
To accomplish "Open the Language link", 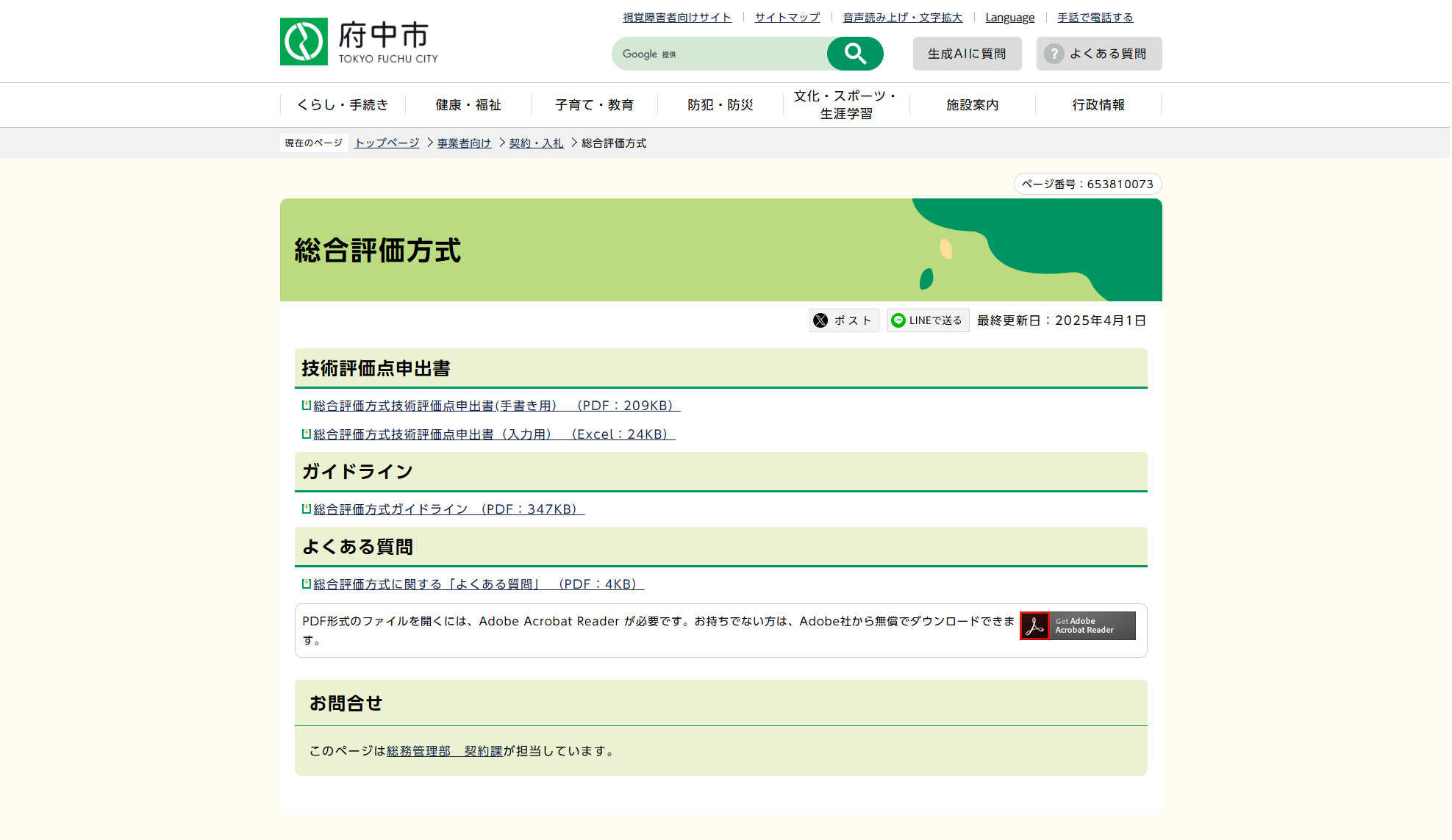I will point(1010,18).
